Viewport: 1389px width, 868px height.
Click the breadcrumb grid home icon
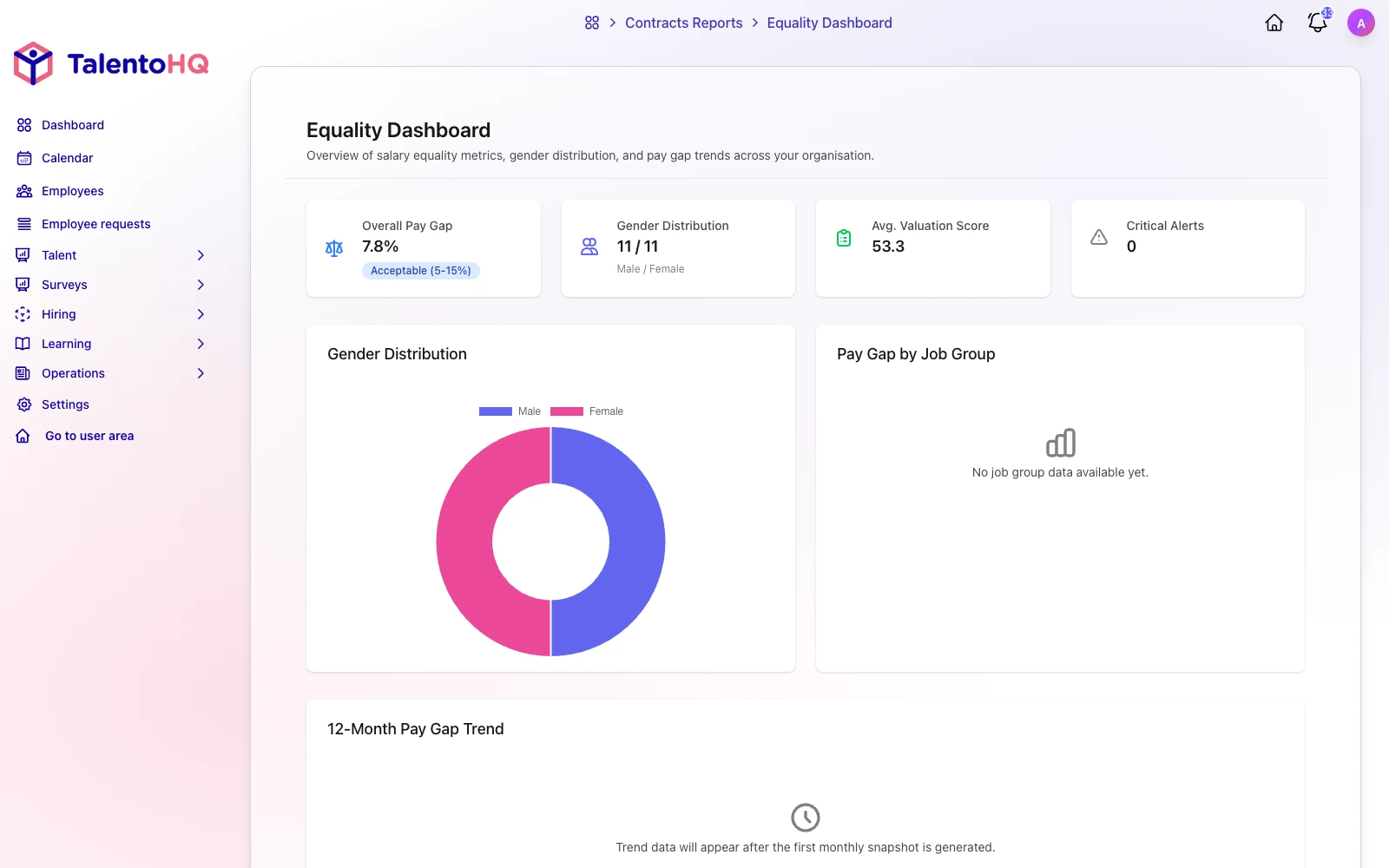coord(592,23)
